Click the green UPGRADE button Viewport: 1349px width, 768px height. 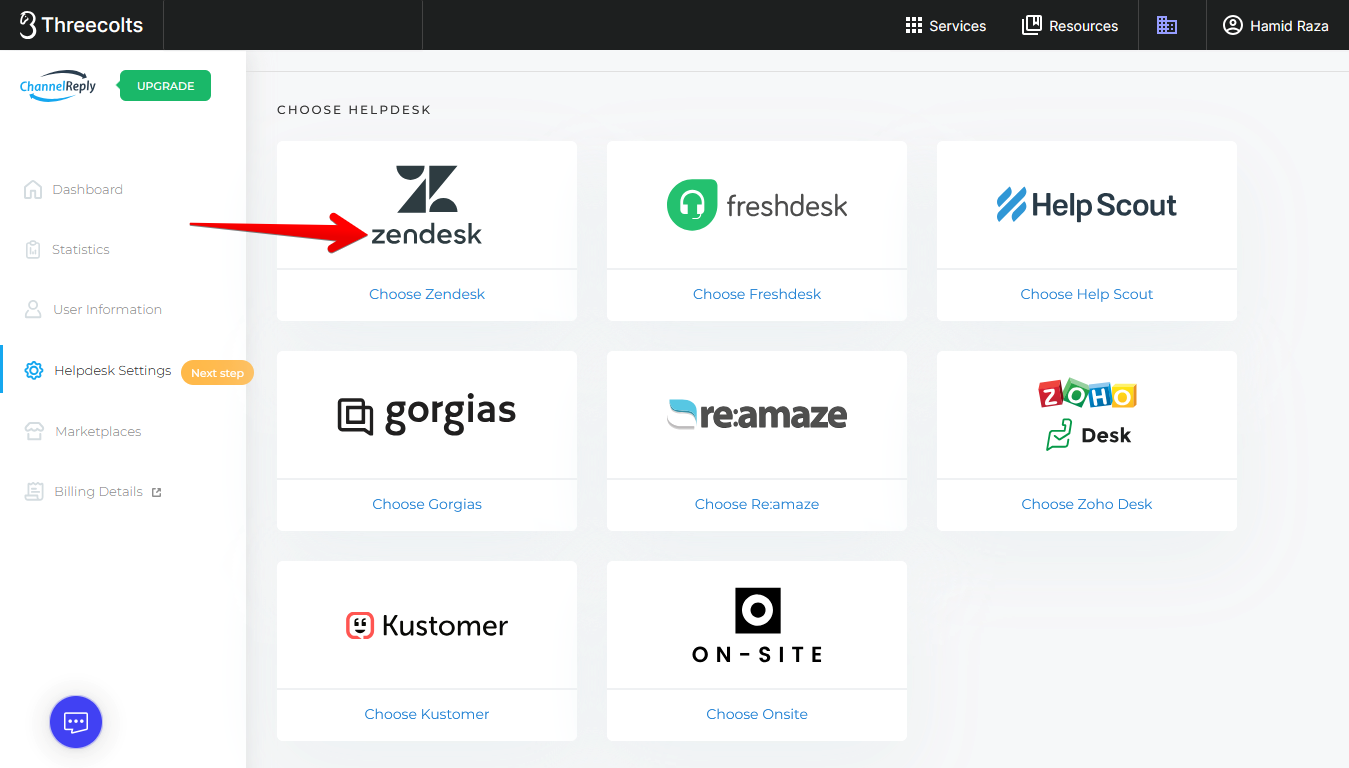click(165, 86)
